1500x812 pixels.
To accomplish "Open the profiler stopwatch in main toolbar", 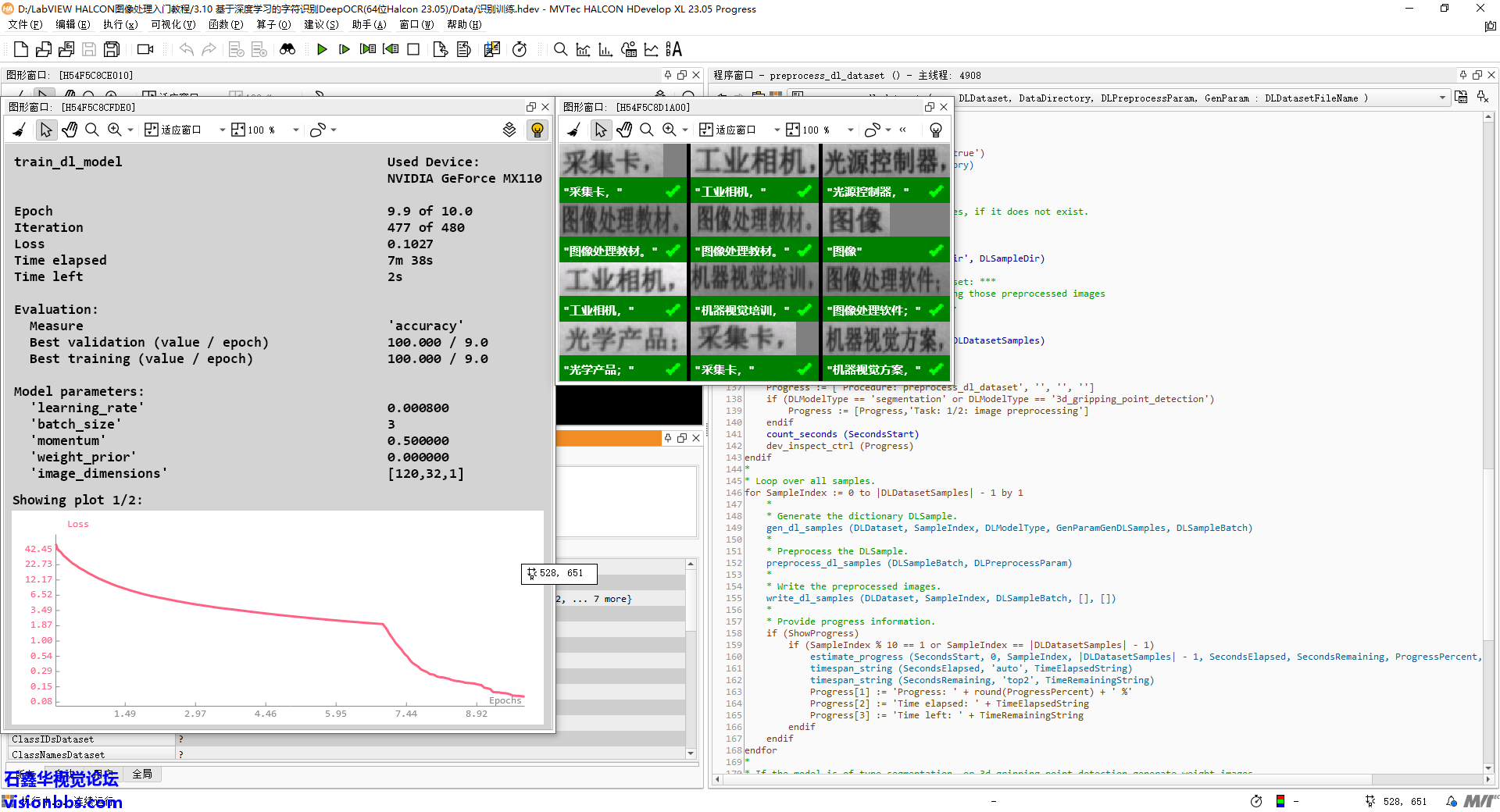I will click(519, 49).
